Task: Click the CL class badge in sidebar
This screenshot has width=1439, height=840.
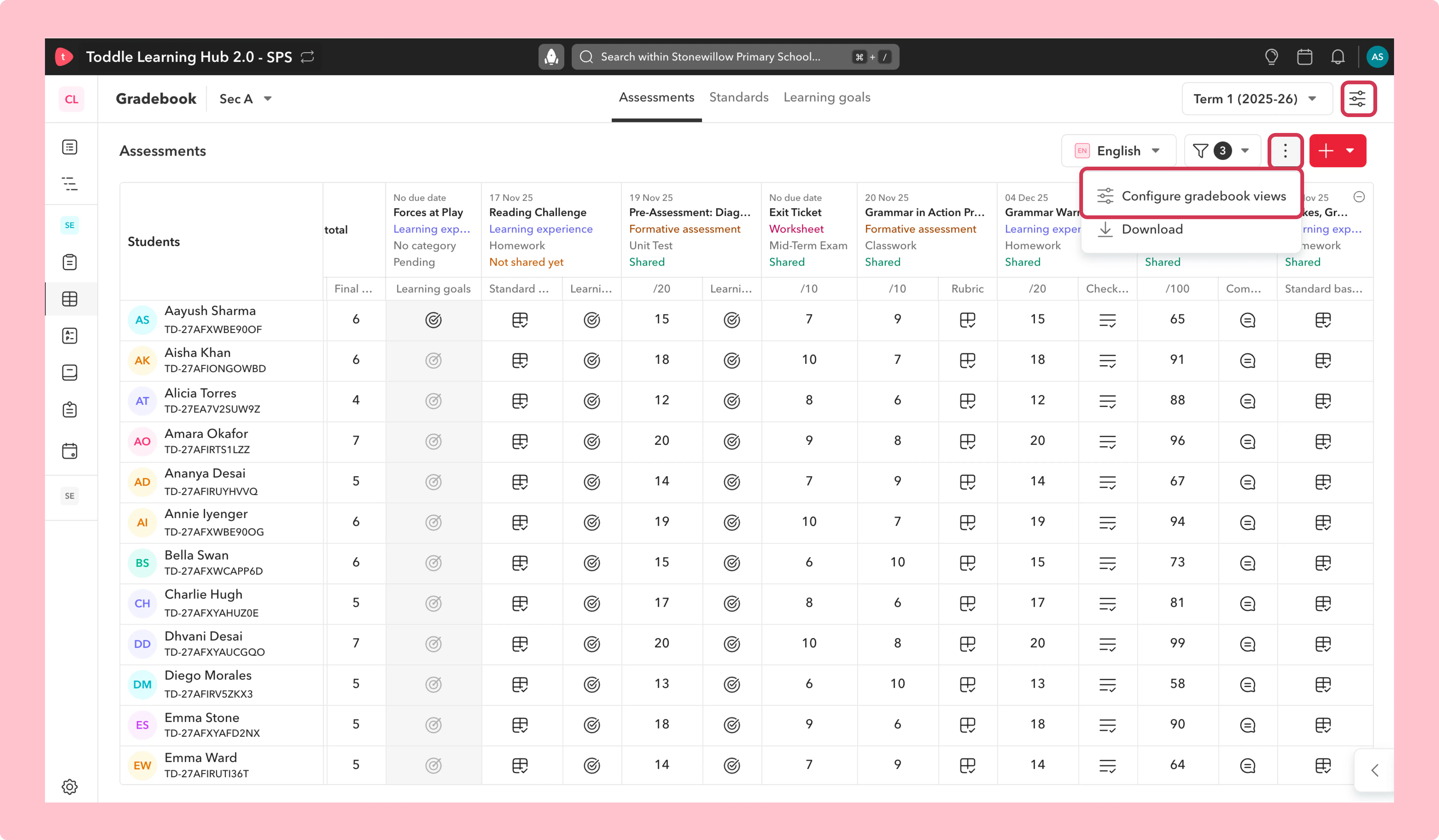Action: coord(71,99)
